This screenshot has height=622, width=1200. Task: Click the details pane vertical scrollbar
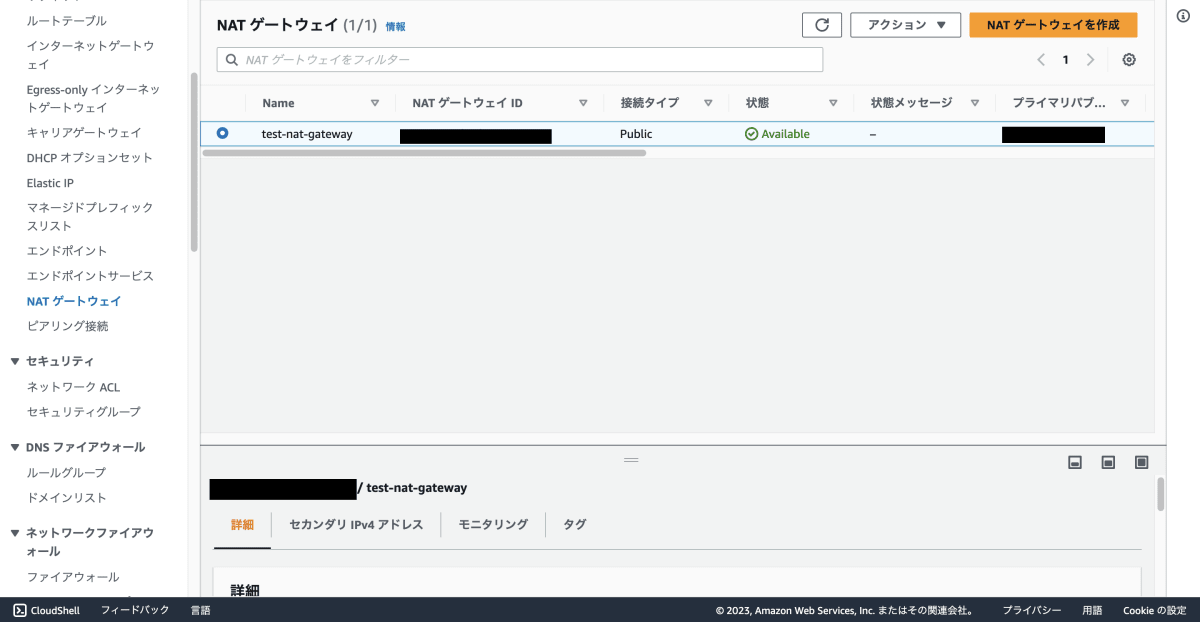[x=1161, y=494]
